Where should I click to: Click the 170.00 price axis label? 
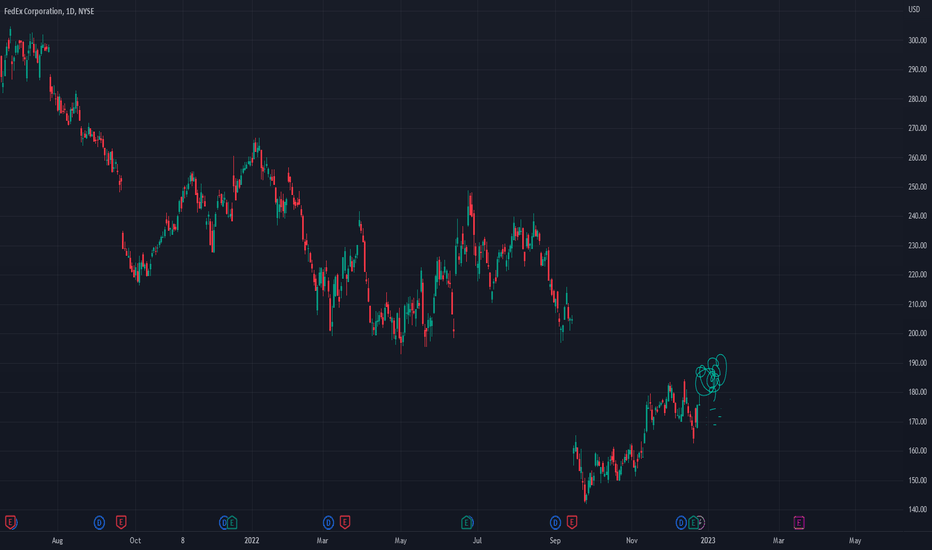(917, 422)
